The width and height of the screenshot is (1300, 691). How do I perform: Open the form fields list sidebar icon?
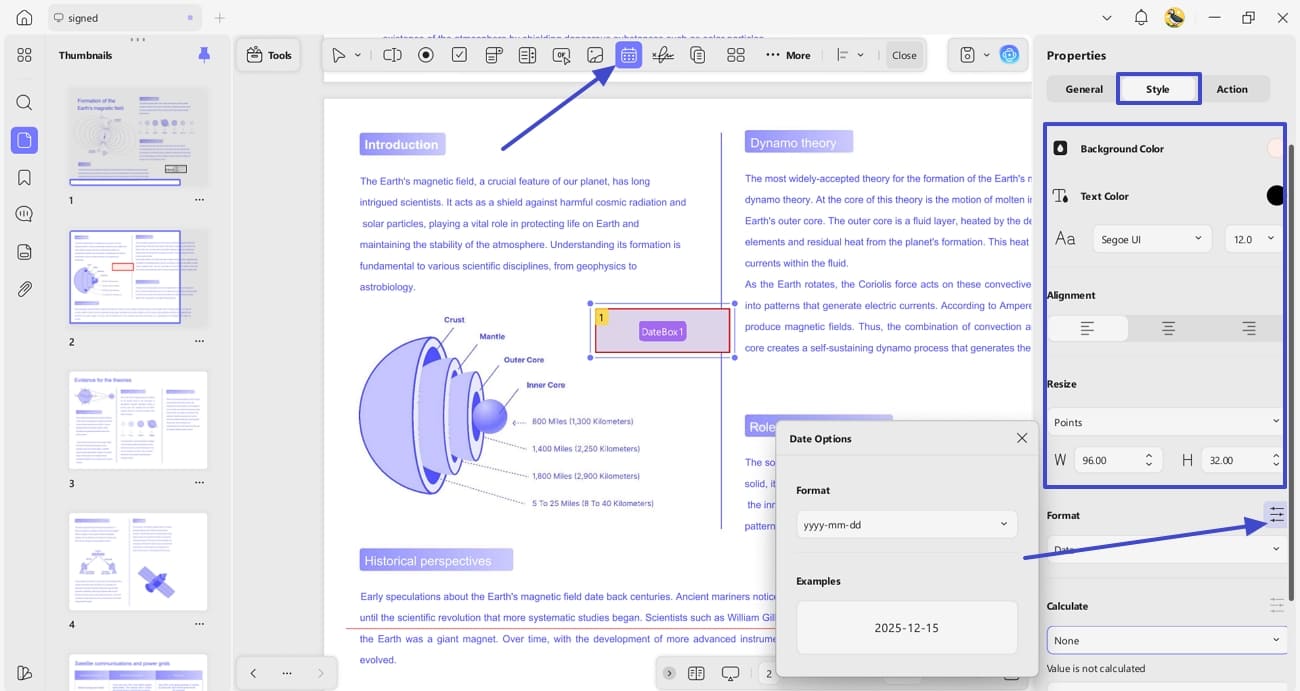24,252
